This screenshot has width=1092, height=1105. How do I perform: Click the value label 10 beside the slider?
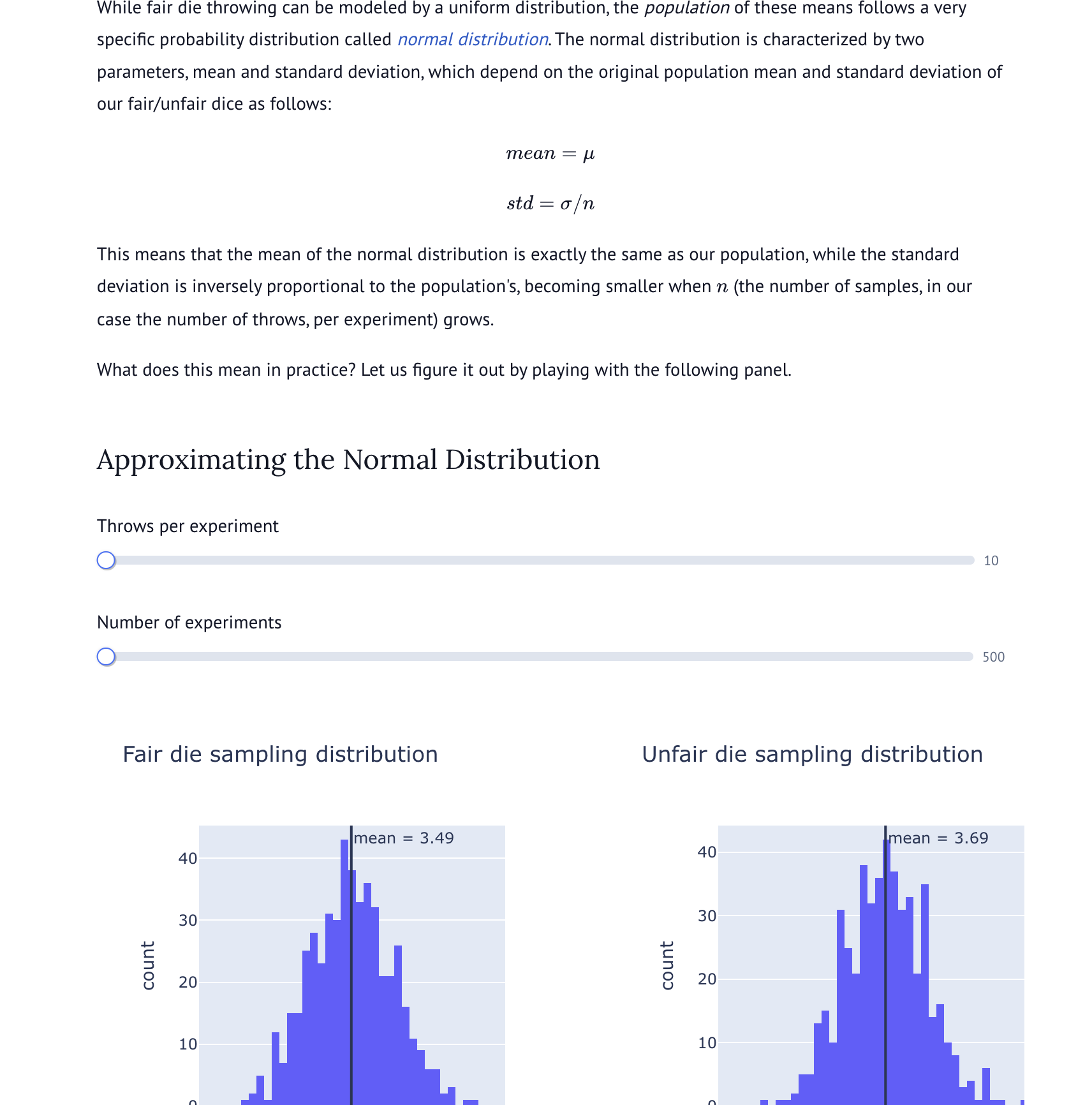(991, 560)
